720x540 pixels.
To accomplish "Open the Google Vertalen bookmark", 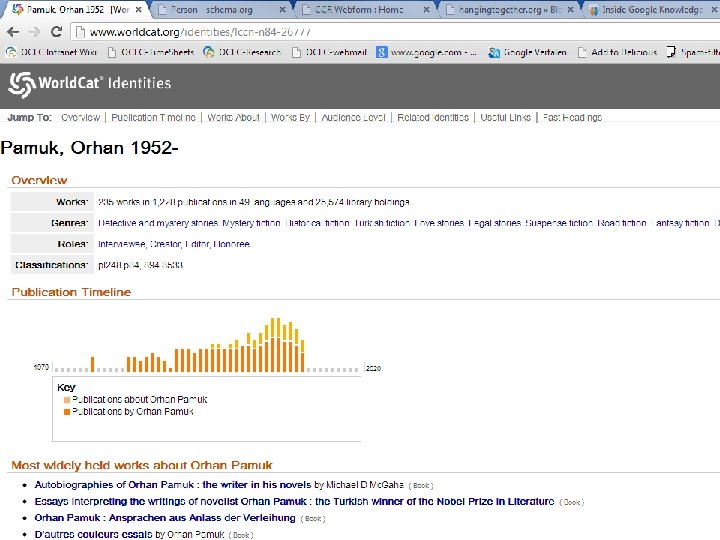I will tap(527, 52).
